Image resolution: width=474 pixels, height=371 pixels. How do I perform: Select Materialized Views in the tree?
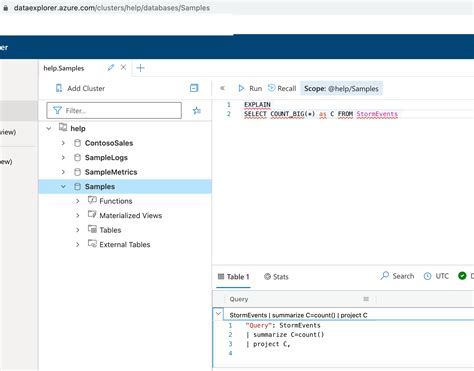click(x=131, y=216)
